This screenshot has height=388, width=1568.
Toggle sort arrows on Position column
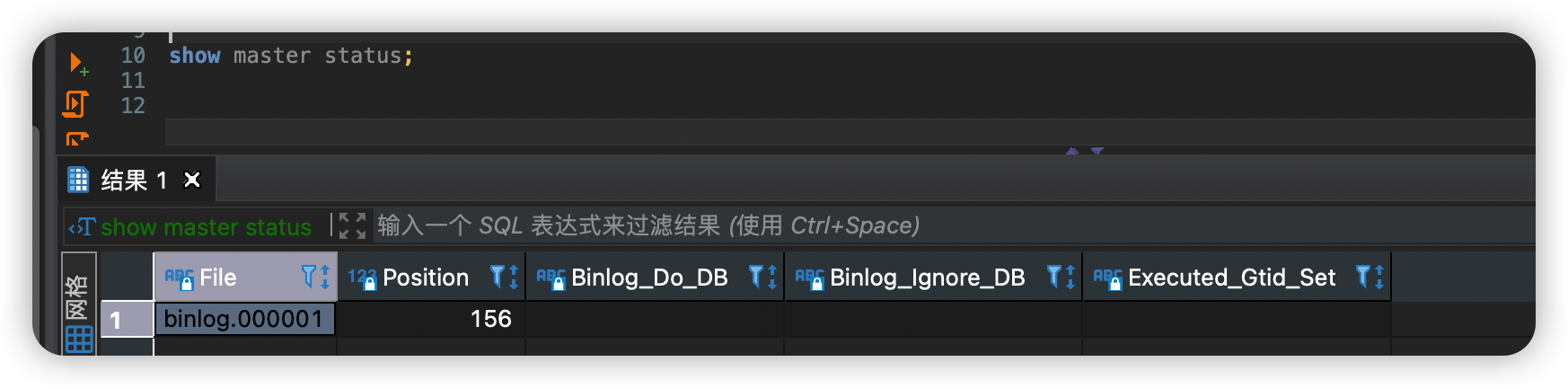pyautogui.click(x=514, y=277)
